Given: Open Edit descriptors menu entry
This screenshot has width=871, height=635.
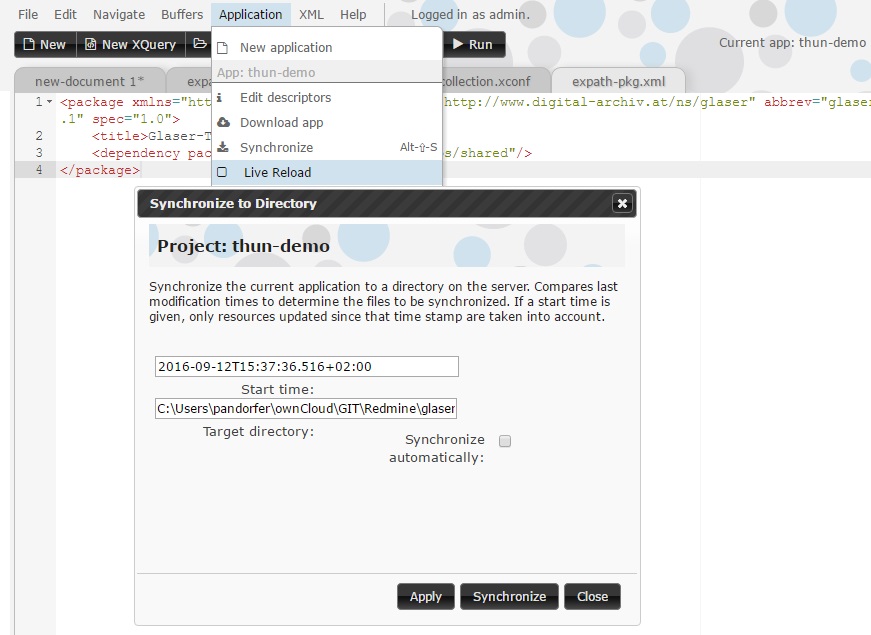Looking at the screenshot, I should (327, 98).
